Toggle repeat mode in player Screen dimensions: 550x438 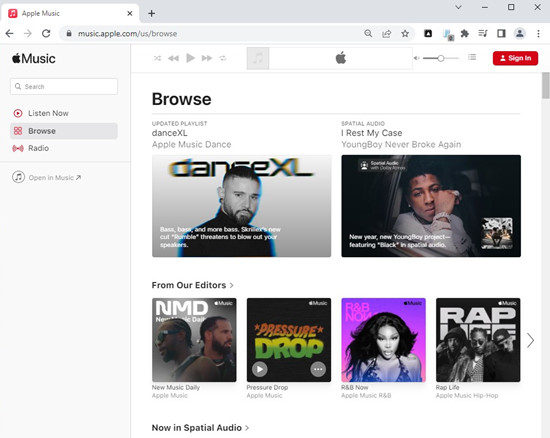coord(223,58)
